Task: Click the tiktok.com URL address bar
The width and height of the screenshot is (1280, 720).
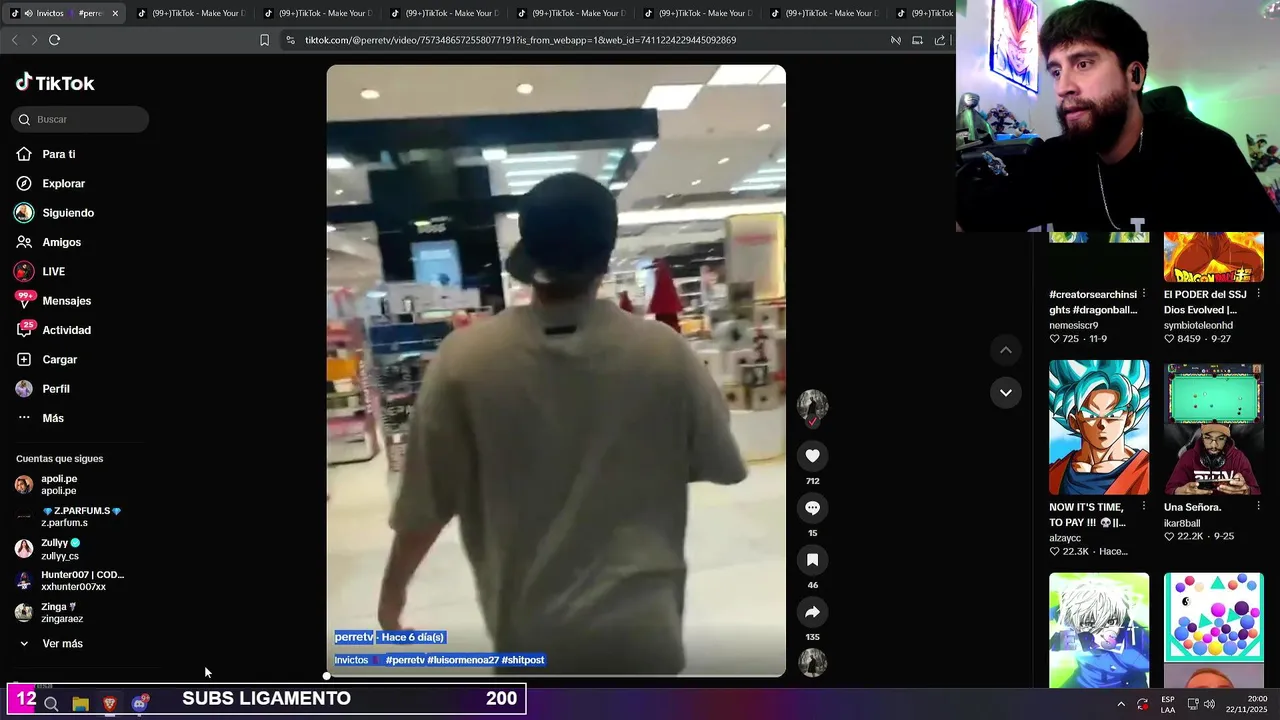Action: (580, 40)
